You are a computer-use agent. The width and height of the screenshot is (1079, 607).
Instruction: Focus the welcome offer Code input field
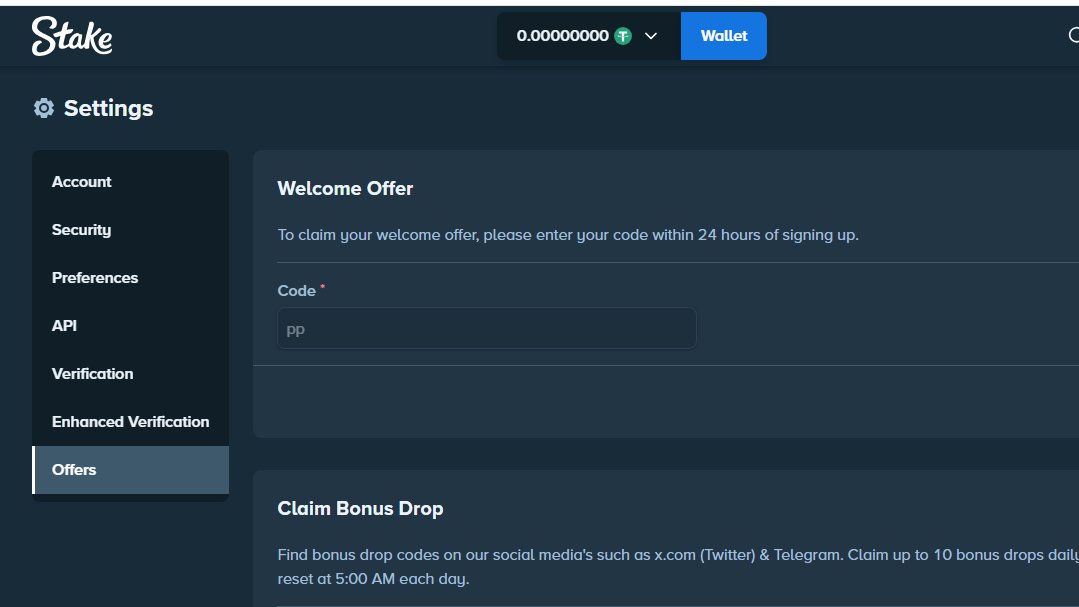(x=487, y=328)
